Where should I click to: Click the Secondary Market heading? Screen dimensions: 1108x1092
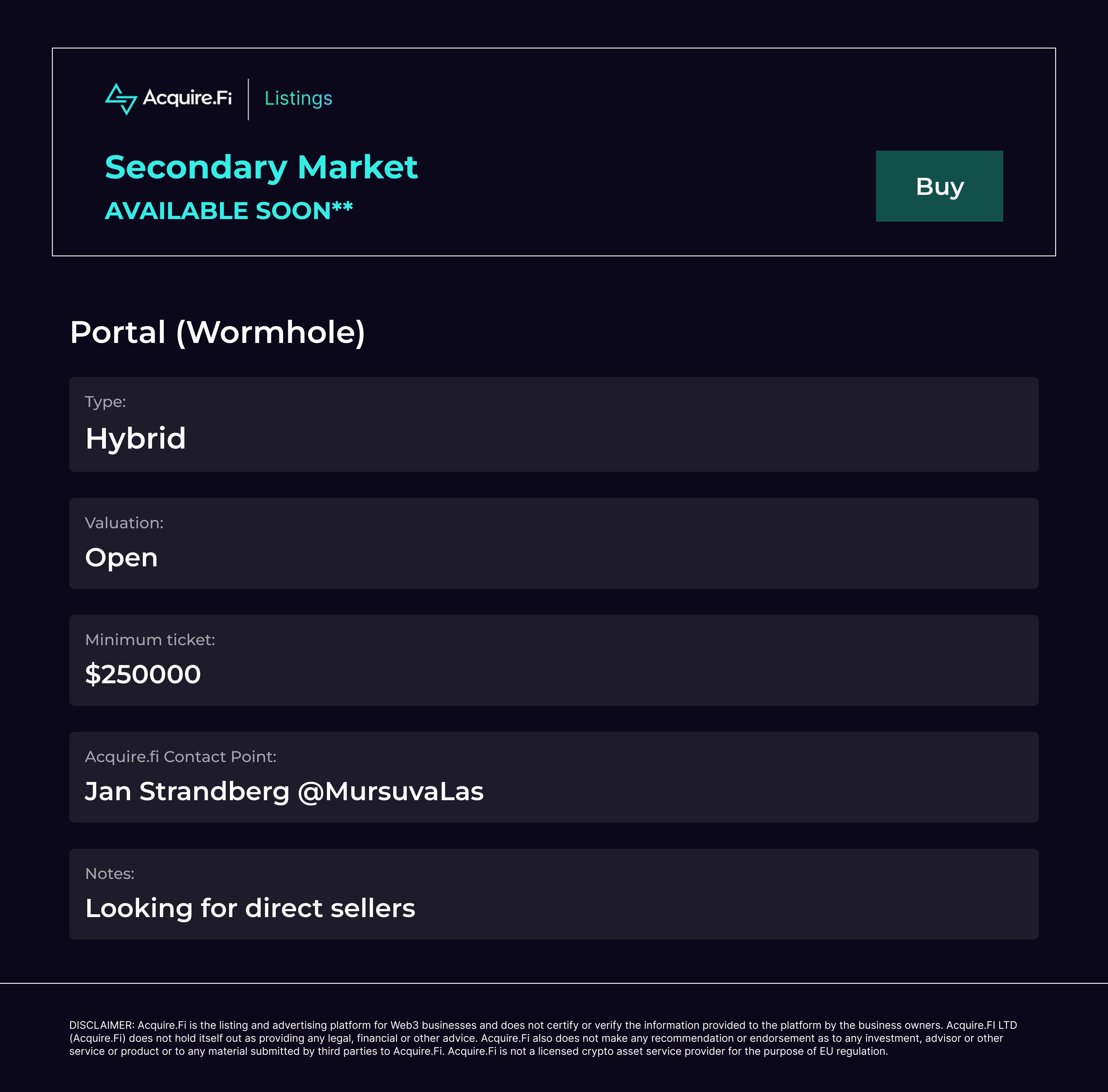pyautogui.click(x=261, y=167)
